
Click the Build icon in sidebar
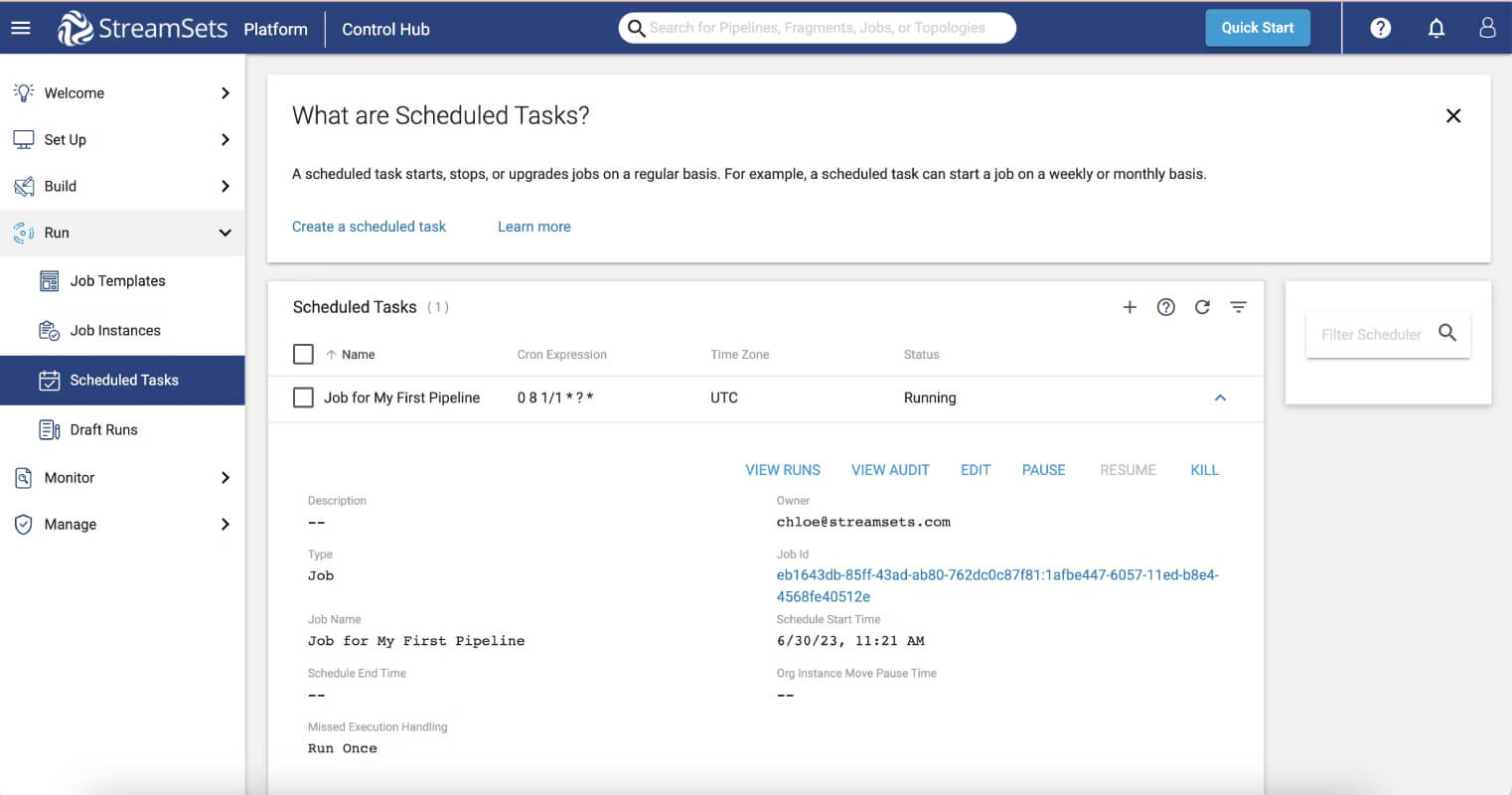point(24,186)
